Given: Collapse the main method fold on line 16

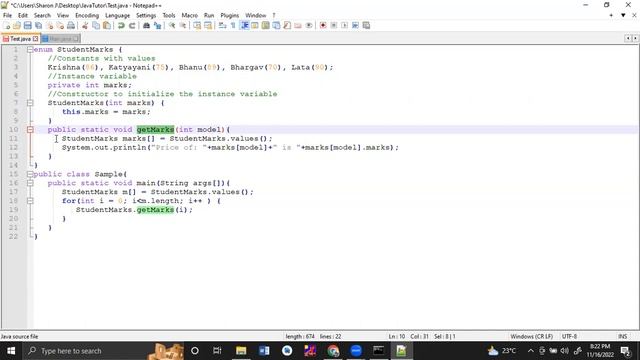Looking at the screenshot, I should (x=30, y=183).
